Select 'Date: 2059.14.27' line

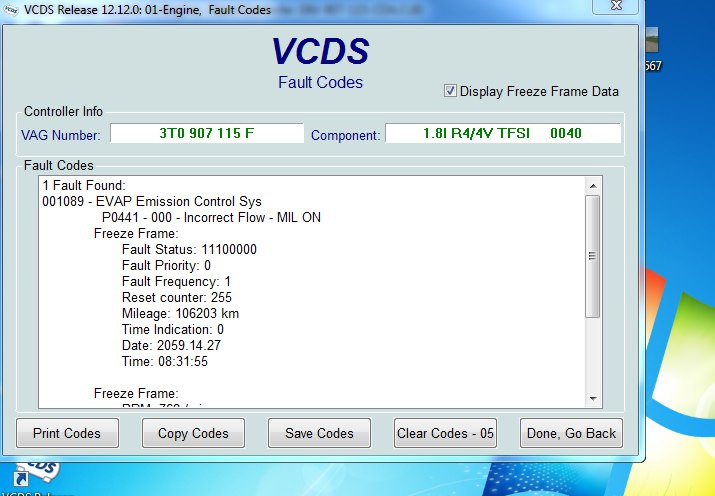pyautogui.click(x=171, y=345)
